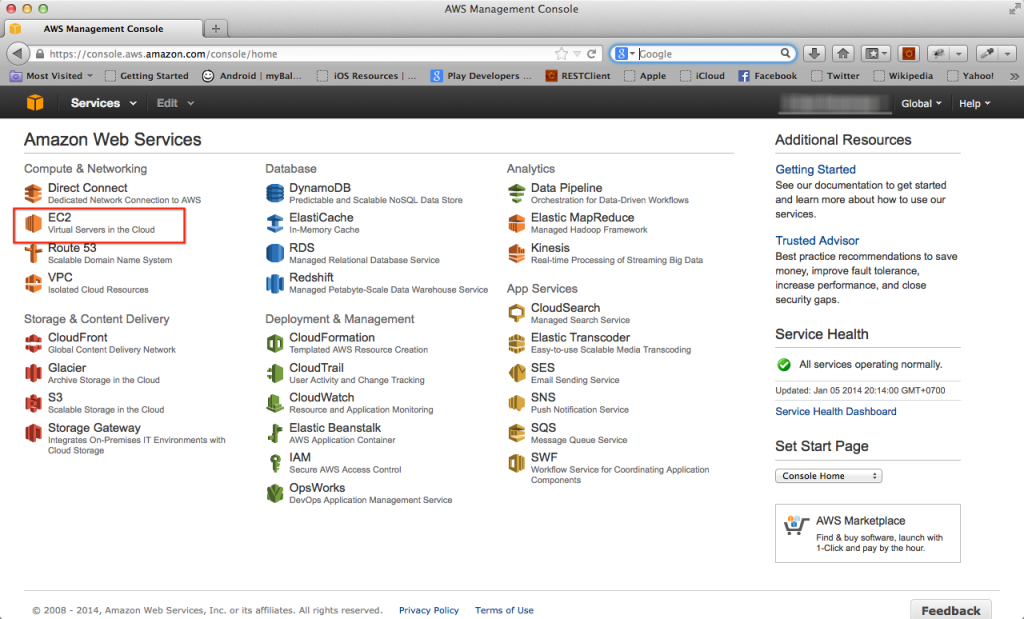Open the Direct Connect service icon

[33, 193]
